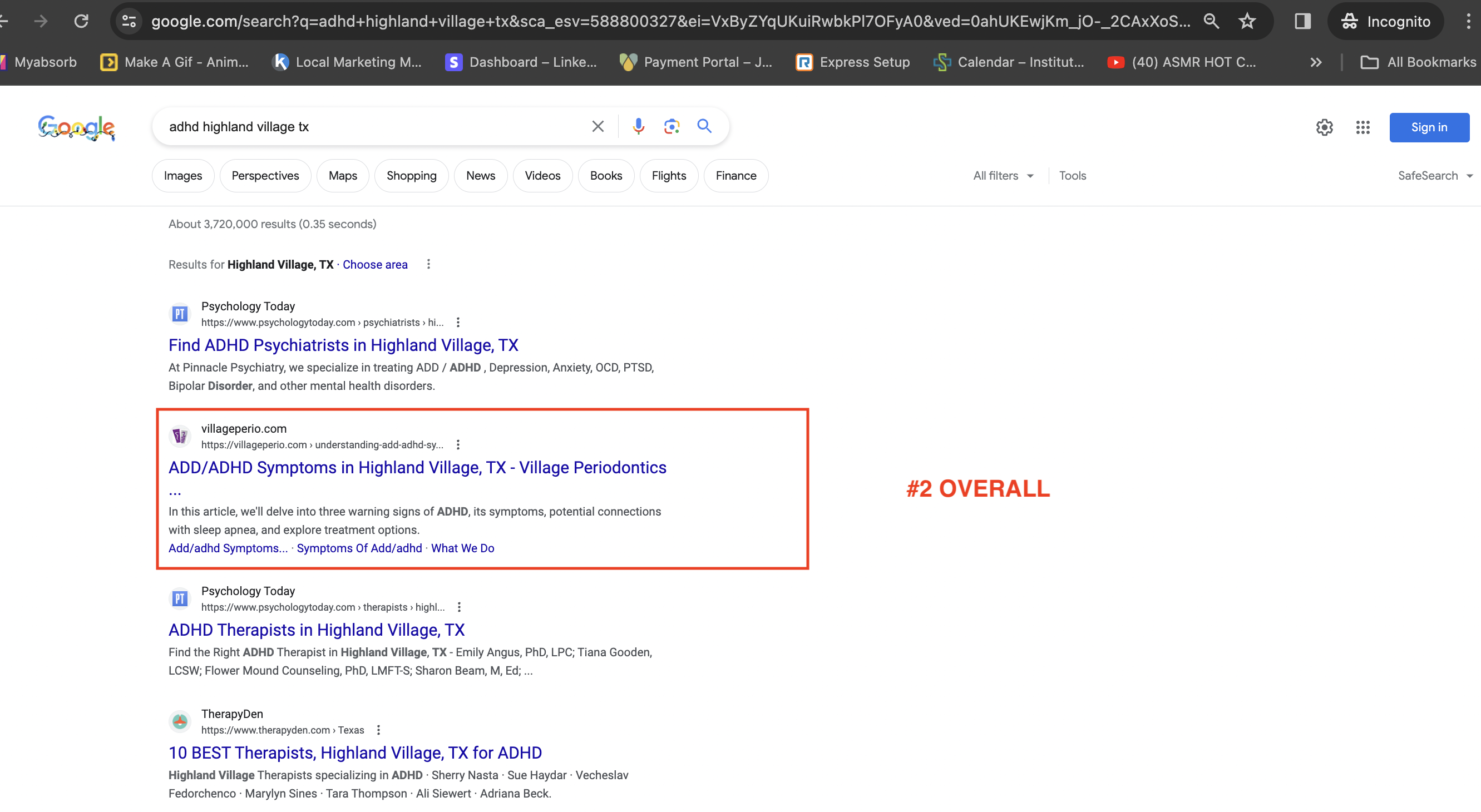The image size is (1481, 812).
Task: Open location options three-dot menu
Action: coord(428,264)
